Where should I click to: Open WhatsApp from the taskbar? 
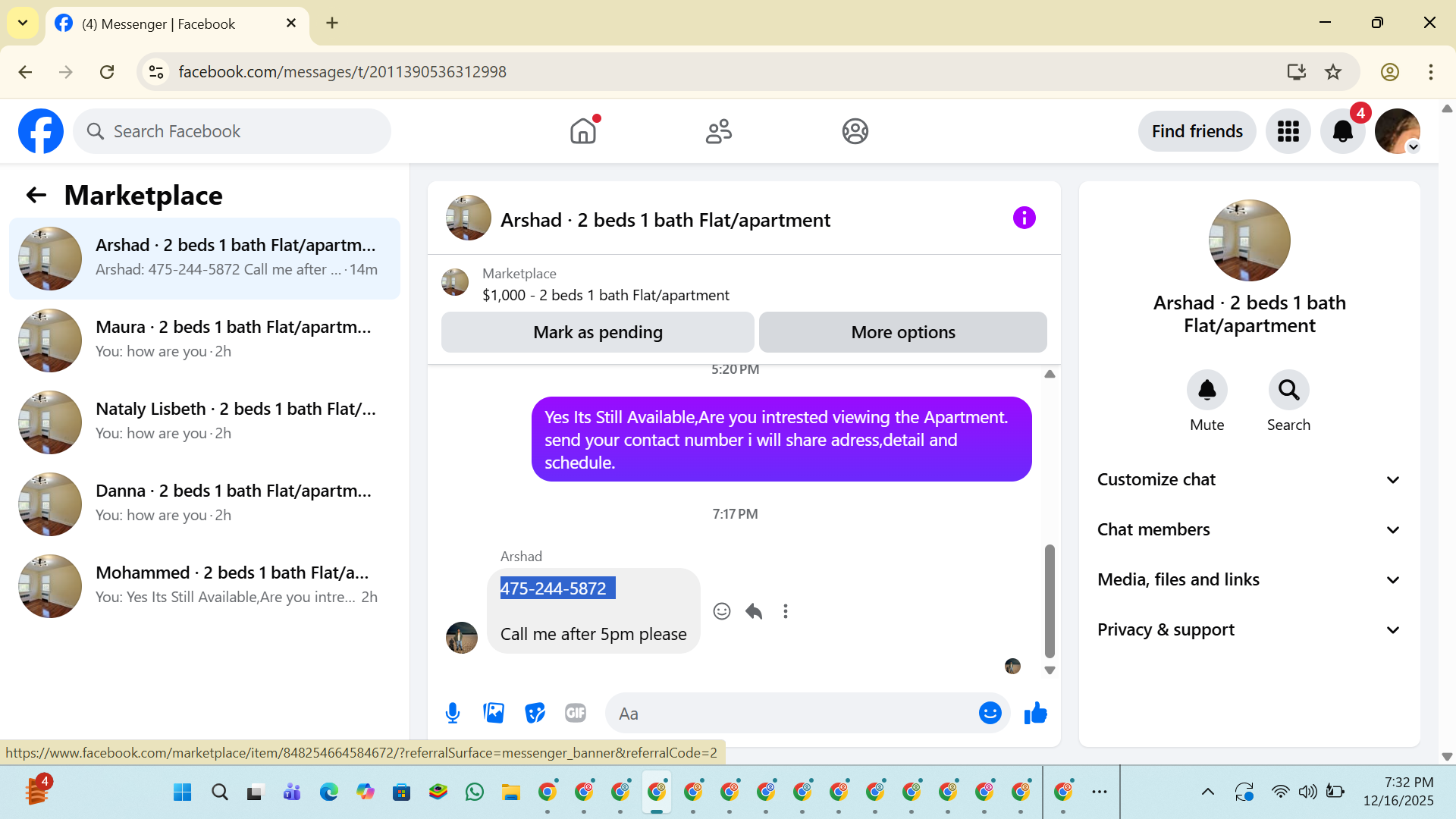tap(474, 792)
